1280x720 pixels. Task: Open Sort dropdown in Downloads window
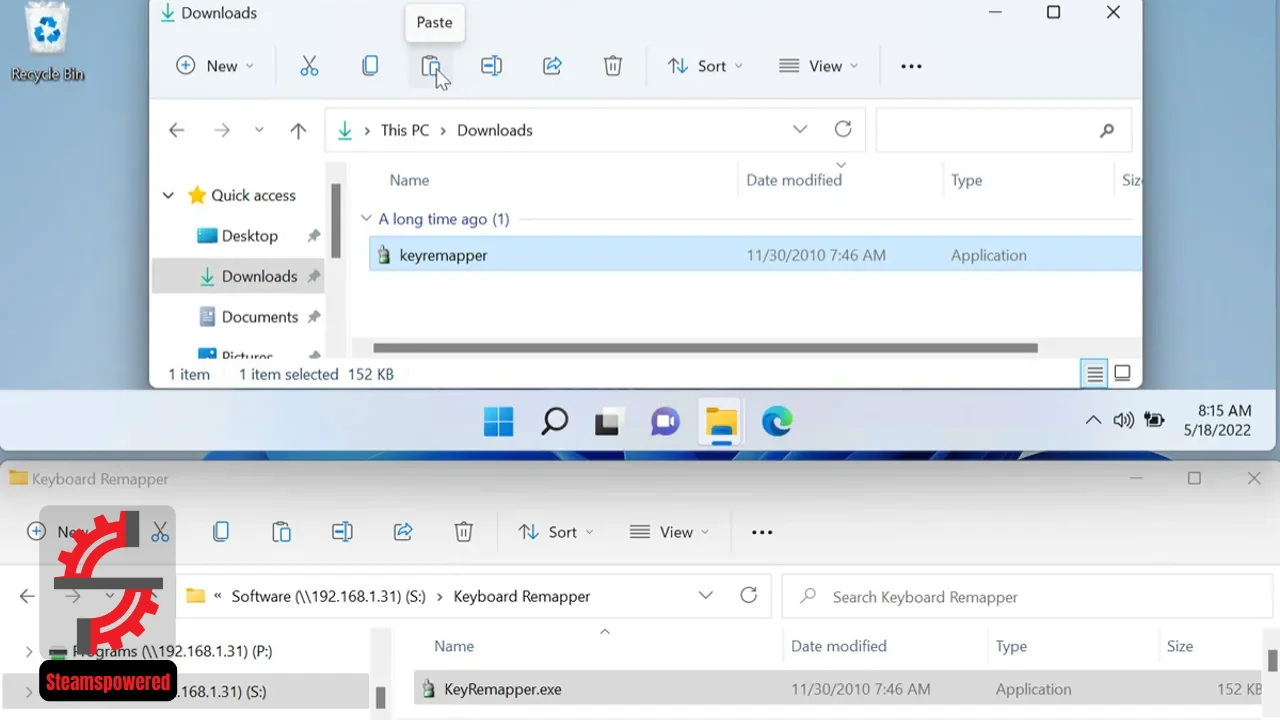[706, 66]
